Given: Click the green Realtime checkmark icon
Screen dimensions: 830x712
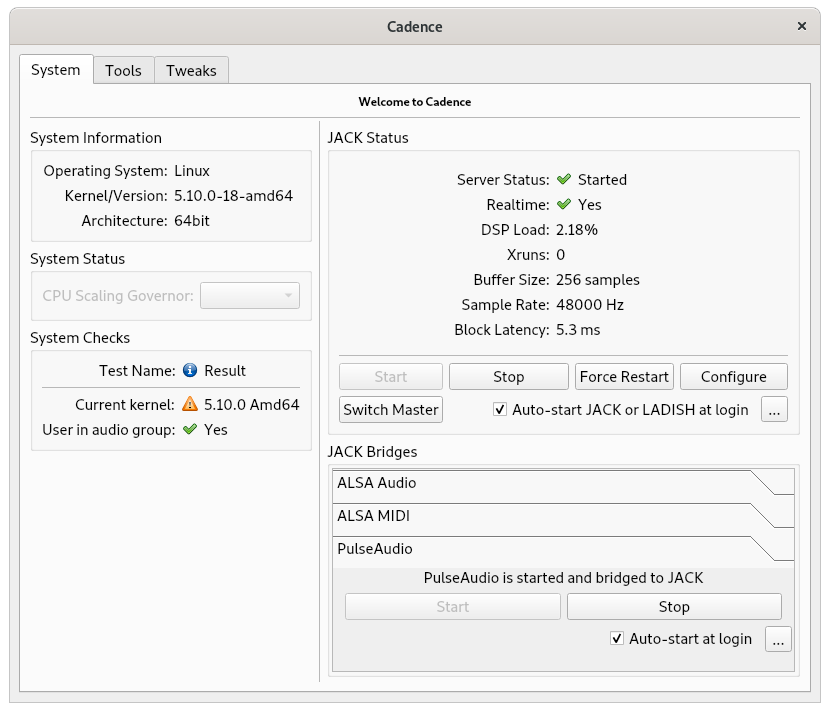Looking at the screenshot, I should pos(564,204).
